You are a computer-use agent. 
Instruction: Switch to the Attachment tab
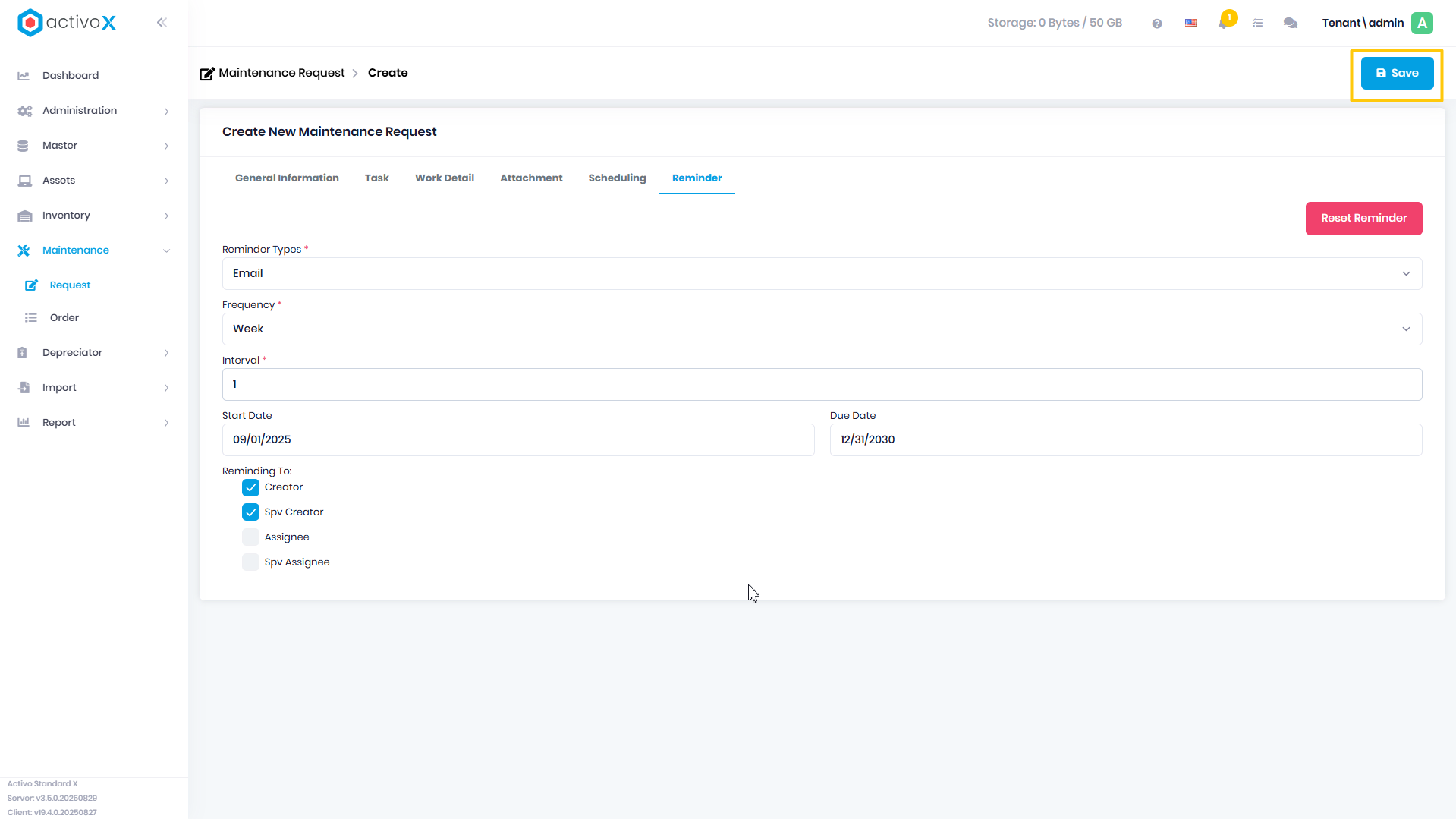click(x=531, y=178)
